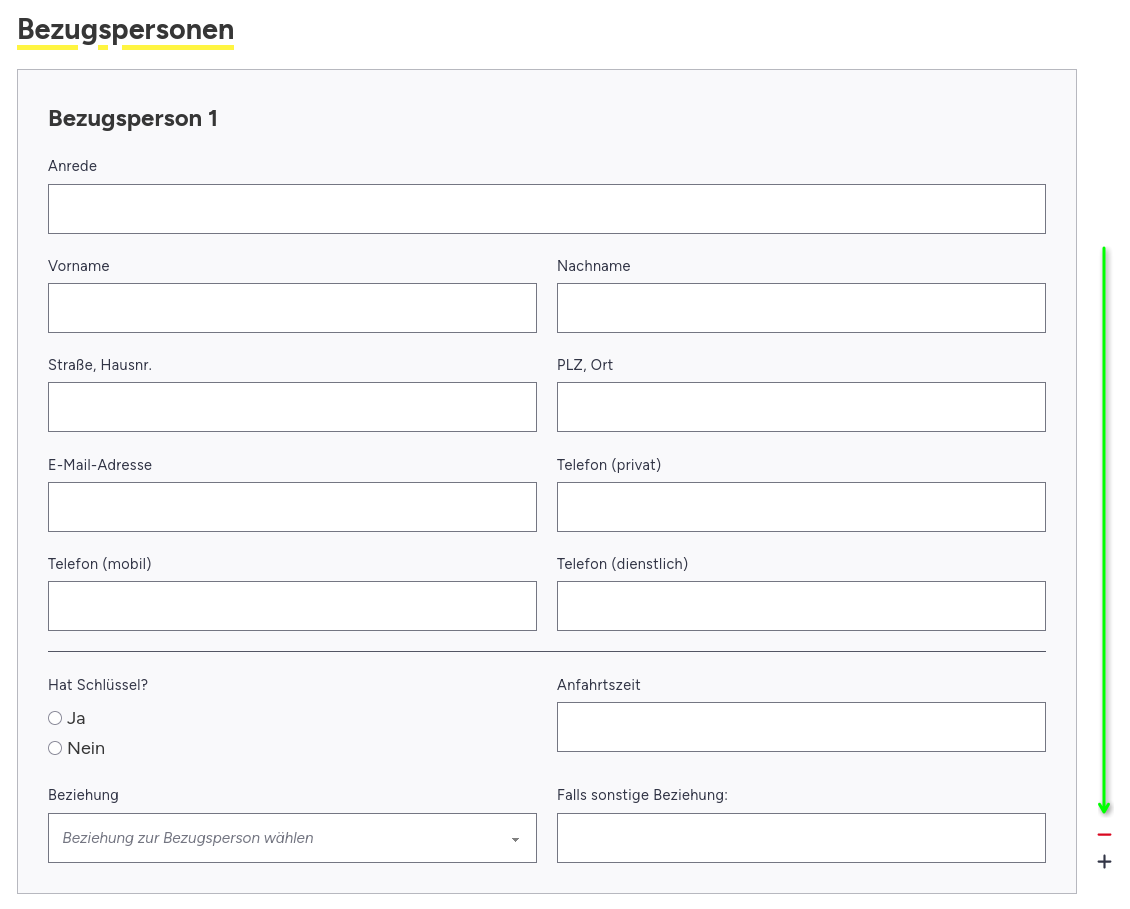The height and width of the screenshot is (909, 1130).
Task: Click the red minus remove icon
Action: click(1104, 835)
